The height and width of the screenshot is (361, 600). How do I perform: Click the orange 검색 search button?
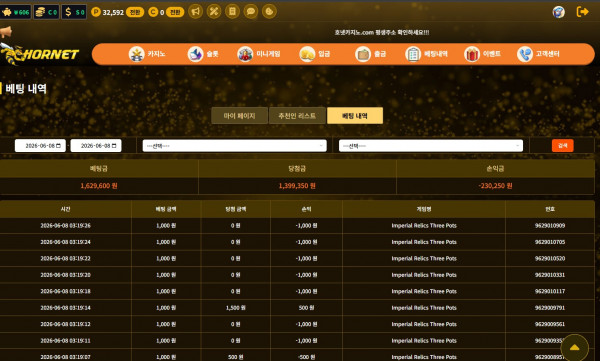point(562,145)
